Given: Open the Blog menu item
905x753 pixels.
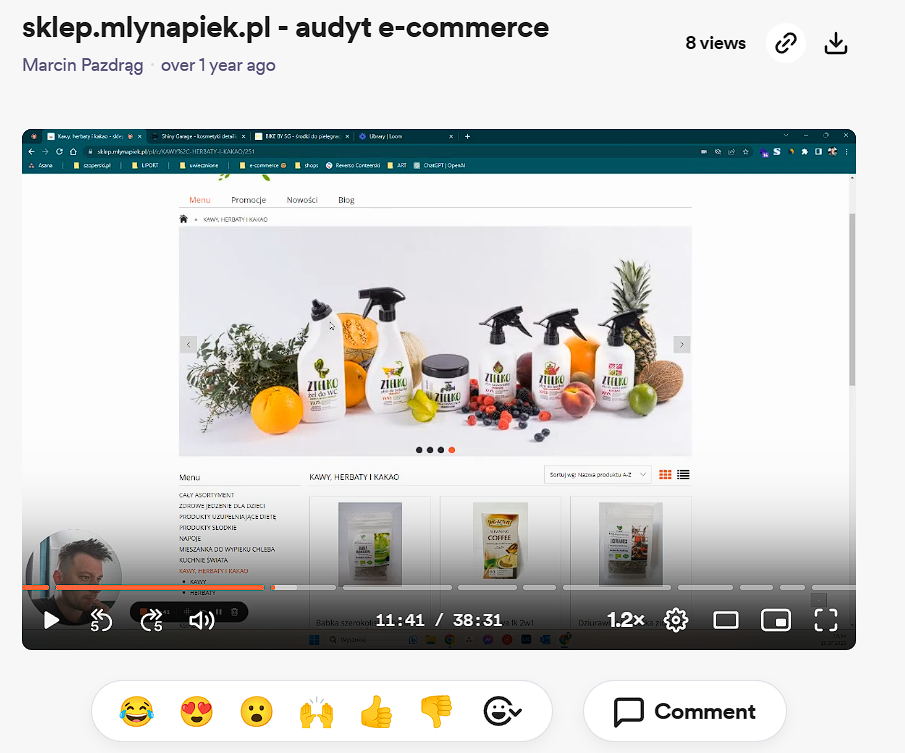Looking at the screenshot, I should [346, 200].
